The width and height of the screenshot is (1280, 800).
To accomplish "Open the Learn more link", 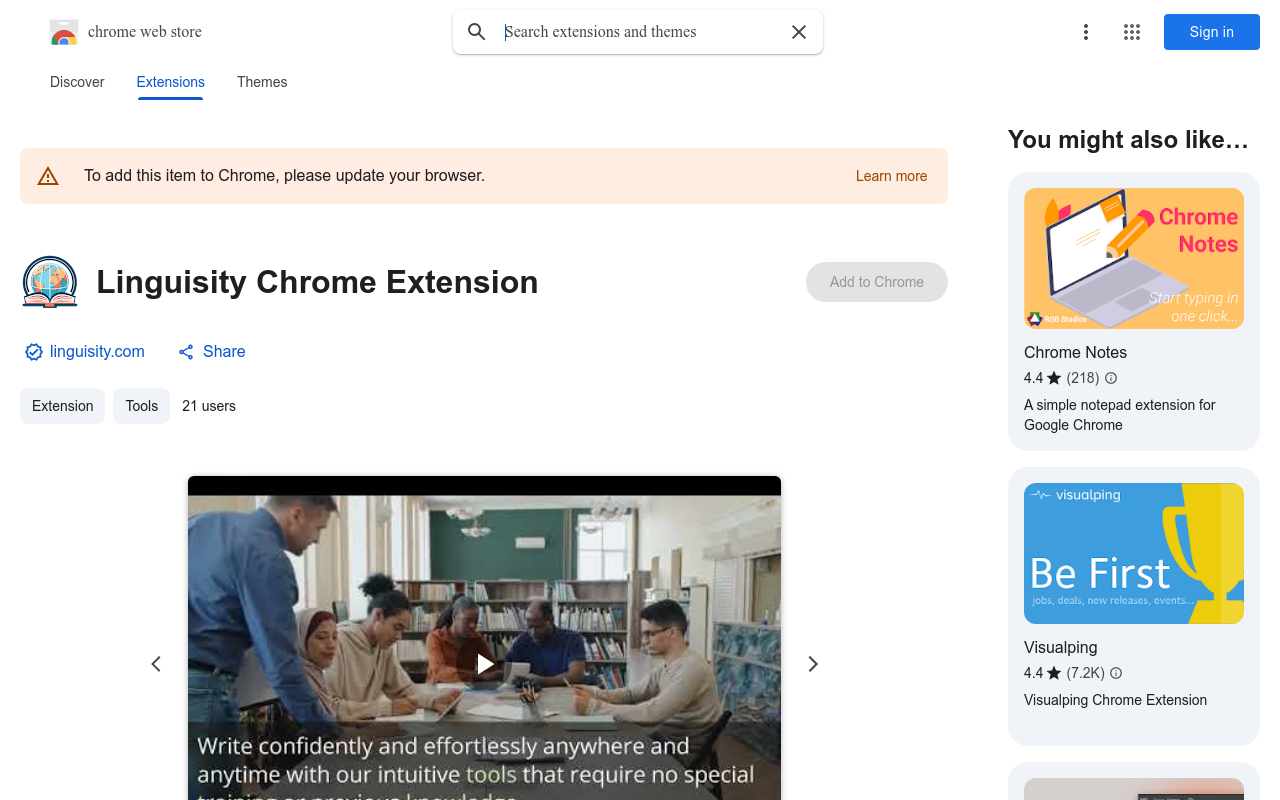I will coord(891,176).
